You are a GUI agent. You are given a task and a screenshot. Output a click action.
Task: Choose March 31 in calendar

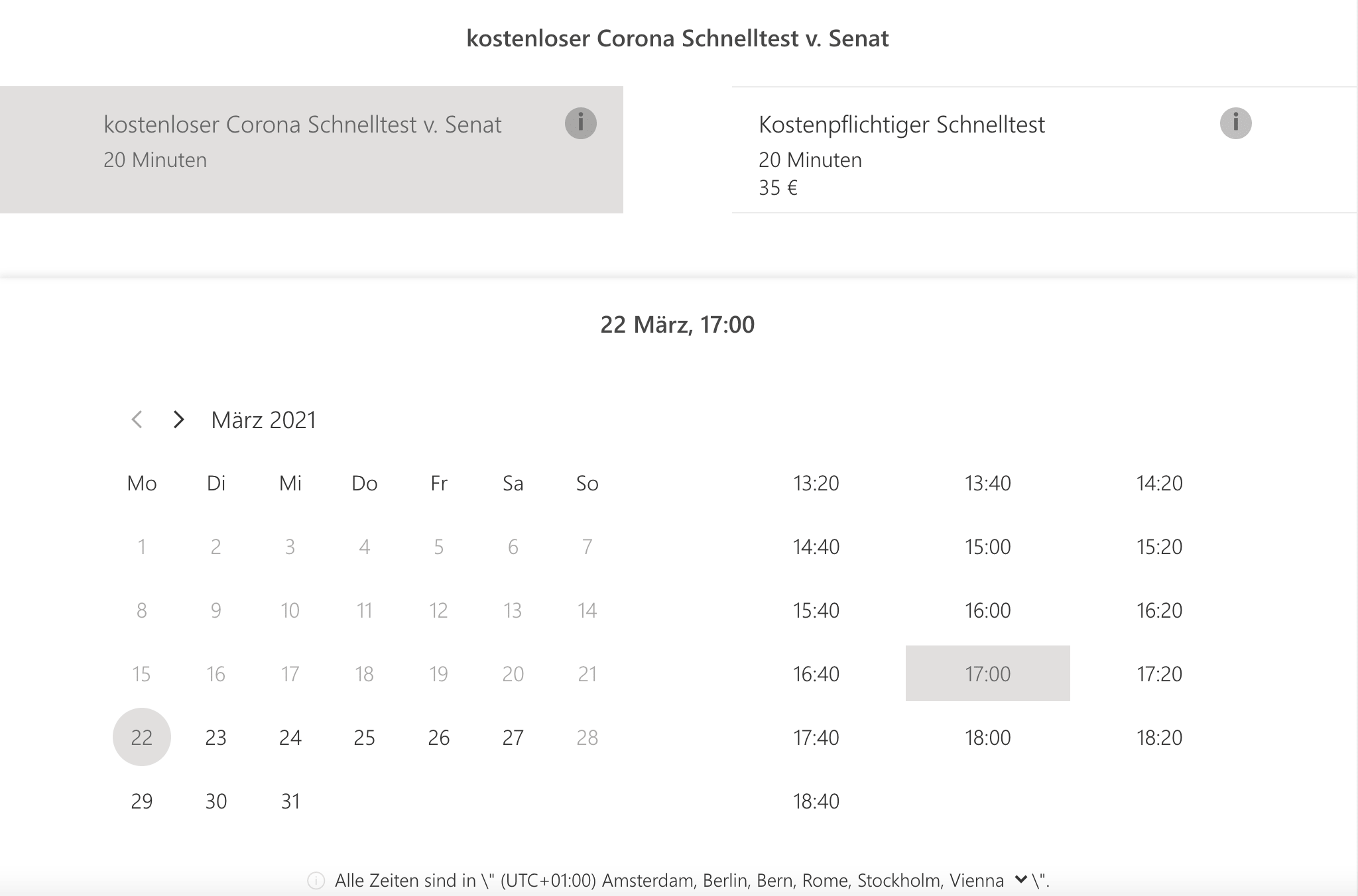click(x=290, y=801)
